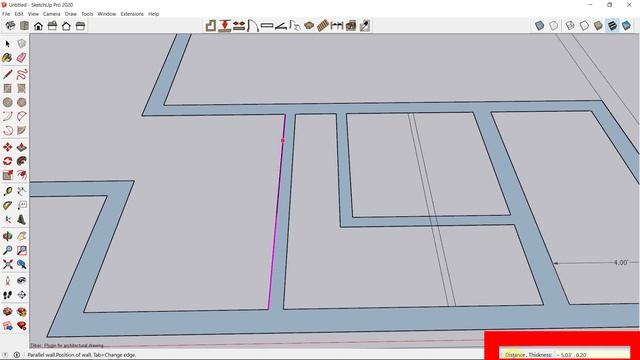This screenshot has height=360, width=640.
Task: Pick the Dimension tool
Action: click(22, 191)
